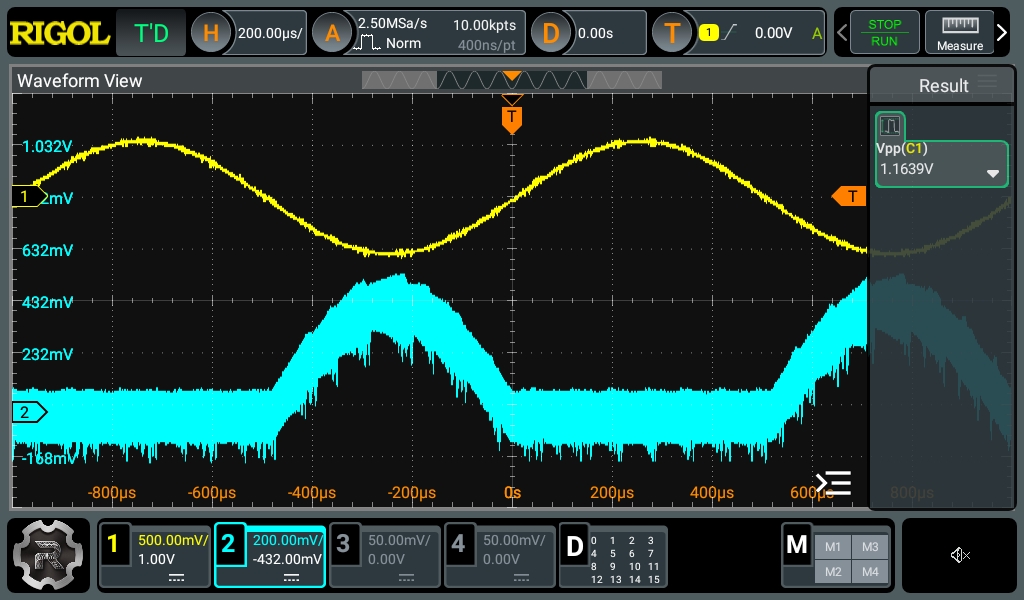Click the T'D trigger status indicator
The image size is (1024, 600).
click(x=151, y=33)
